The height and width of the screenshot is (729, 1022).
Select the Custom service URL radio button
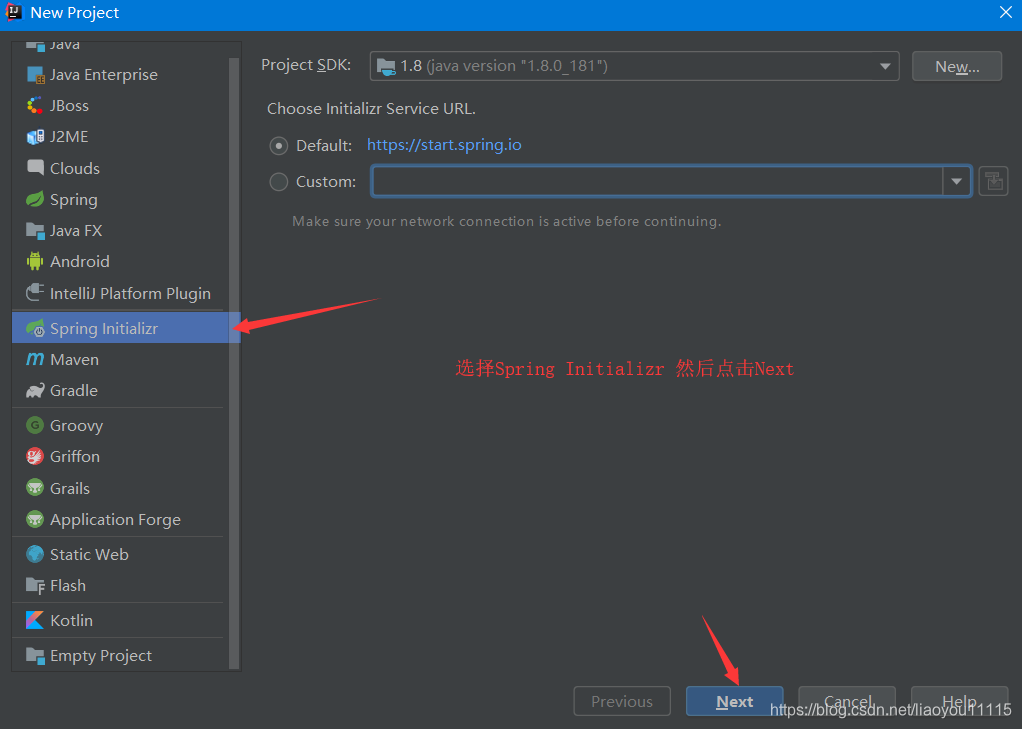click(x=279, y=182)
